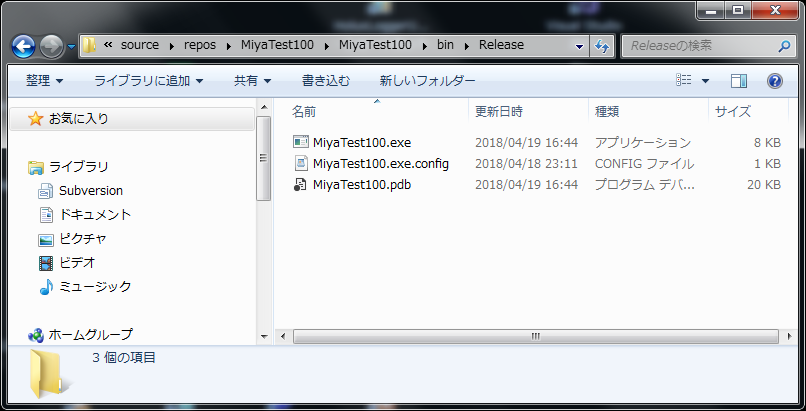Click large folder icon in details pane
Image resolution: width=806 pixels, height=411 pixels.
coord(49,373)
